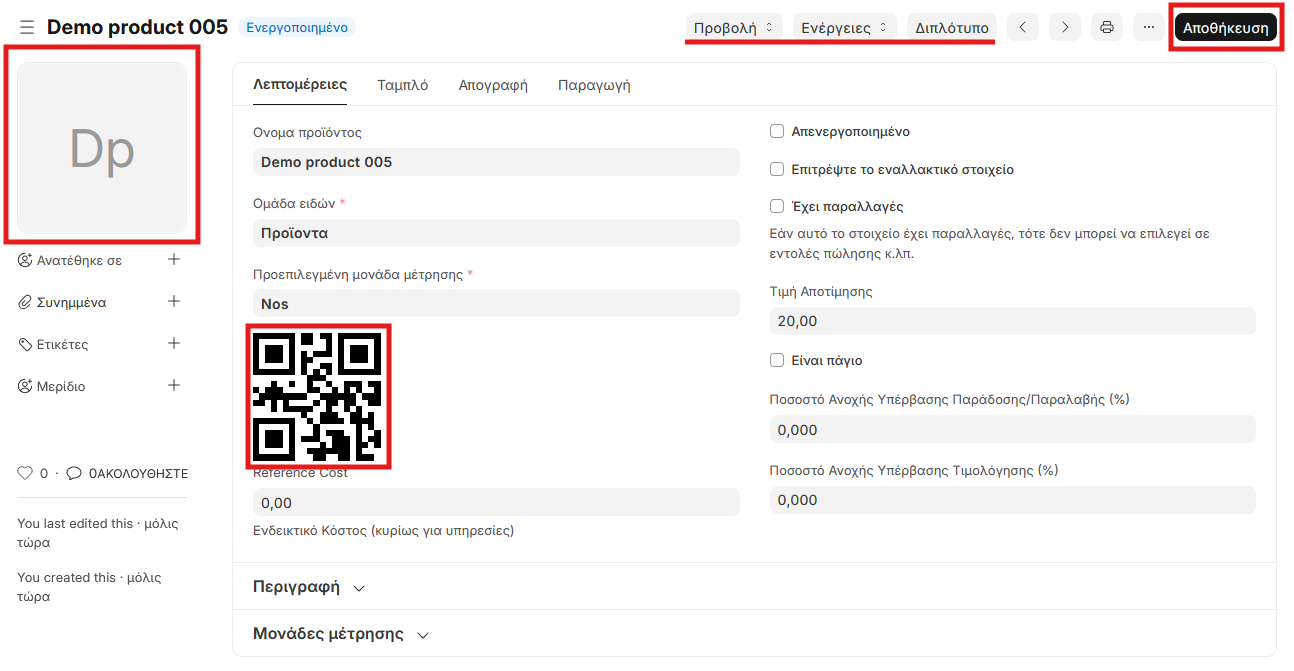The height and width of the screenshot is (671, 1294).
Task: Toggle the sidebar hamburger menu icon
Action: (x=27, y=28)
